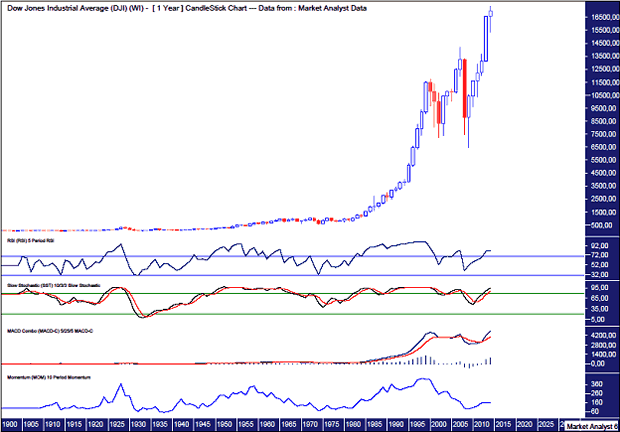Click the 1940 year label
620x432 pixels.
(x=181, y=424)
